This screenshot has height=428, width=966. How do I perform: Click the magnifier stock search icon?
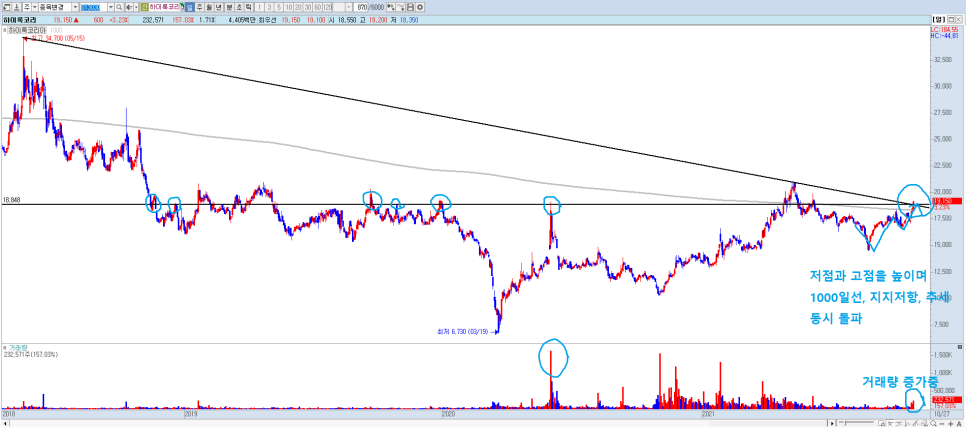coord(119,7)
